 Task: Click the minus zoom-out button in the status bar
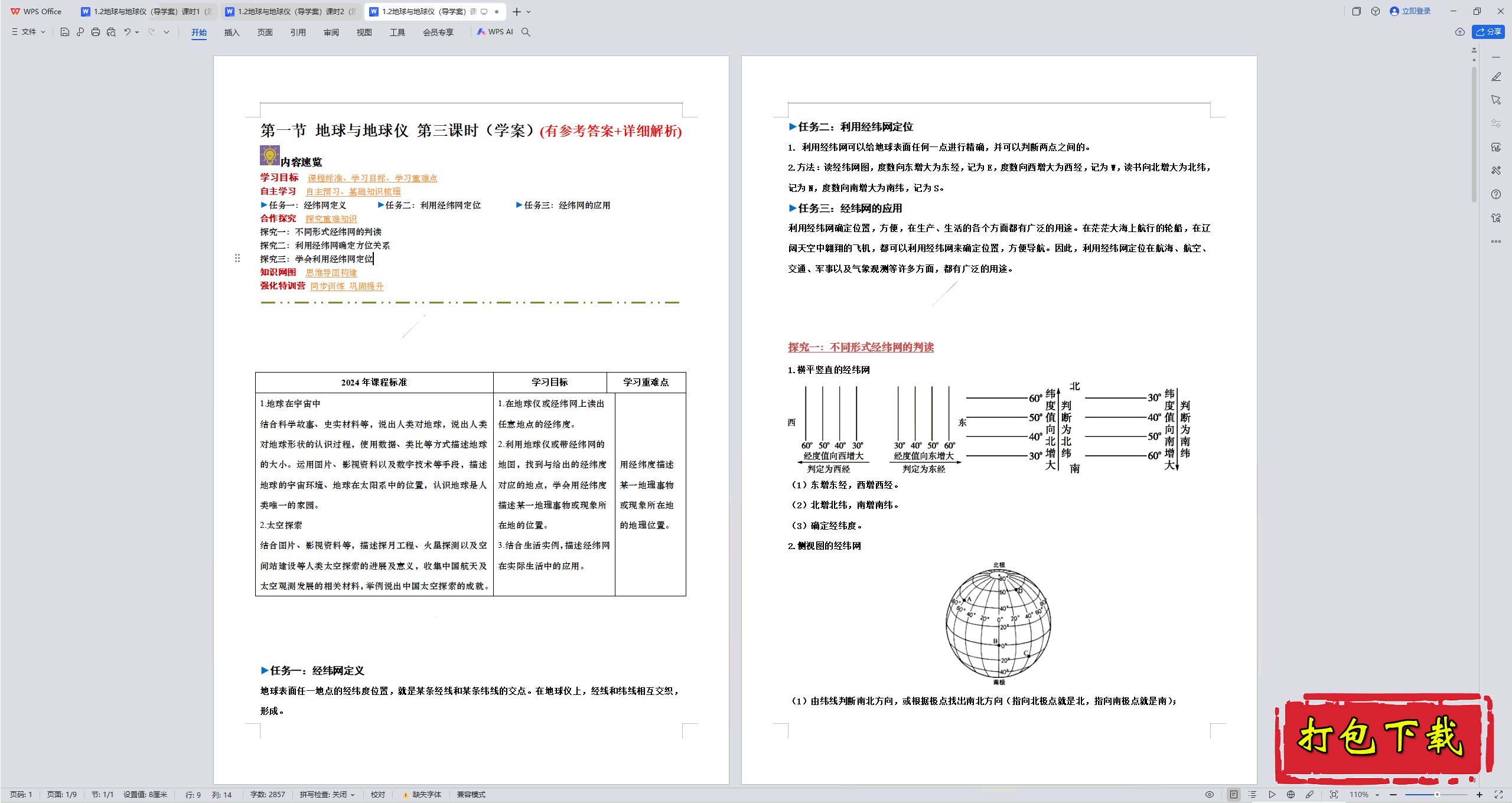click(x=1394, y=795)
